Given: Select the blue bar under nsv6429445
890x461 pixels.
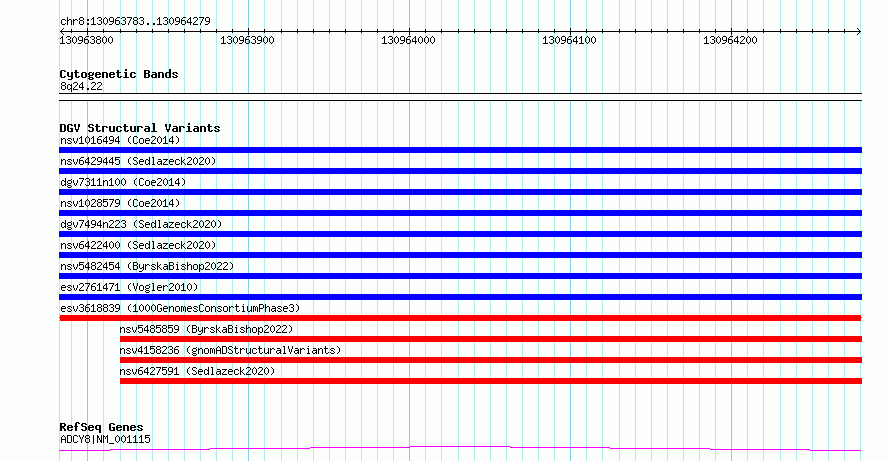Looking at the screenshot, I should pyautogui.click(x=460, y=171).
